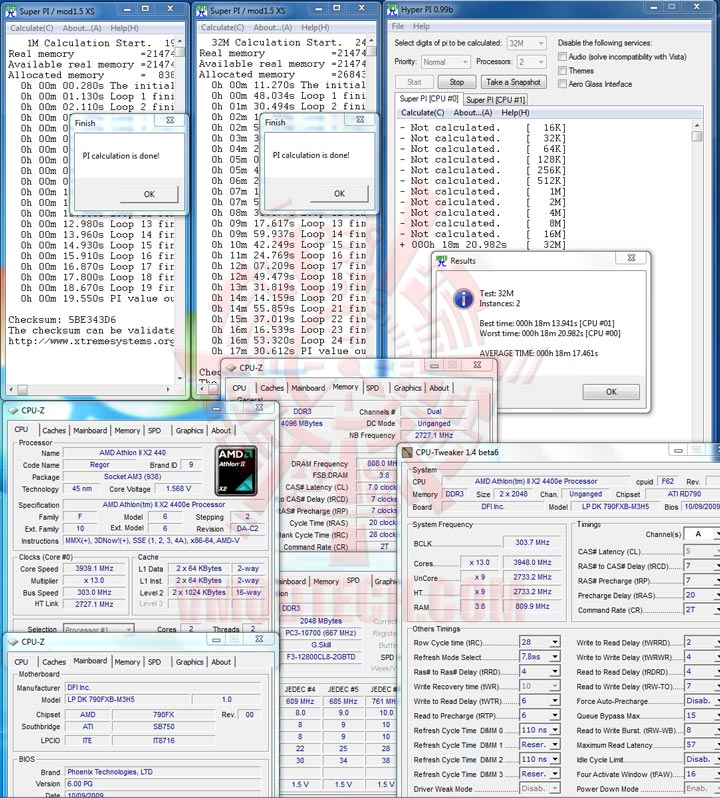
Task: Open Refresh Cycle Time DIMM 2 dropdown
Action: tap(555, 759)
